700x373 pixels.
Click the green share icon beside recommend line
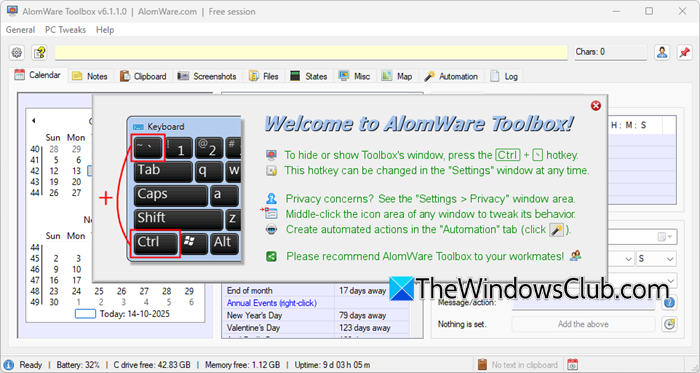[x=271, y=257]
